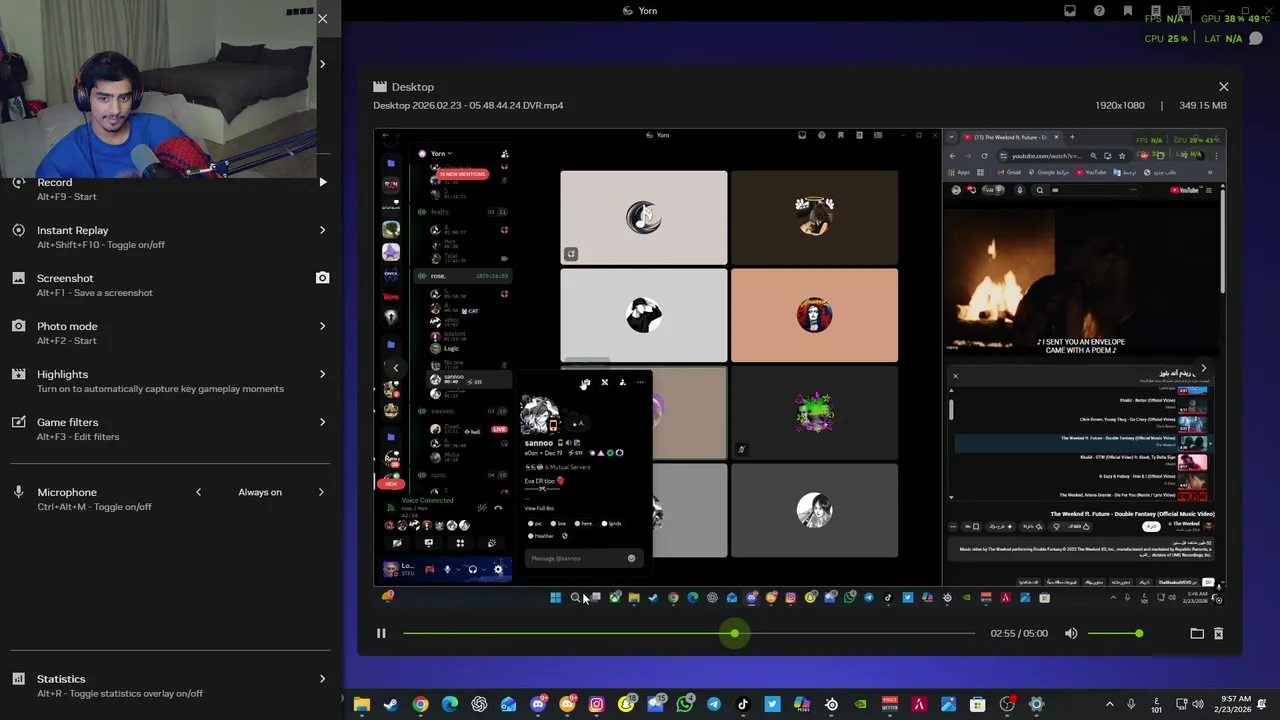The width and height of the screenshot is (1280, 720).
Task: Click the Statistics bar chart icon
Action: click(x=18, y=679)
